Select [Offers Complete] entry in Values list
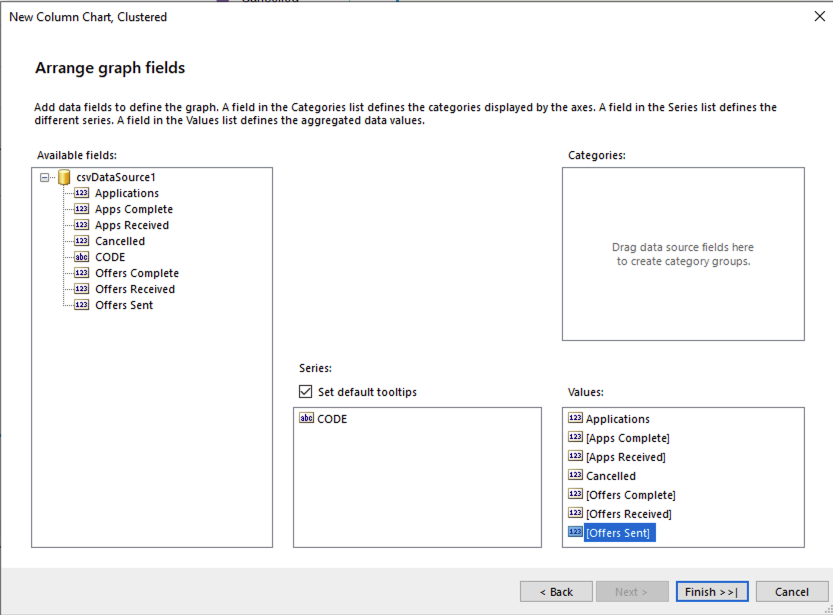Viewport: 833px width, 615px height. [x=631, y=495]
